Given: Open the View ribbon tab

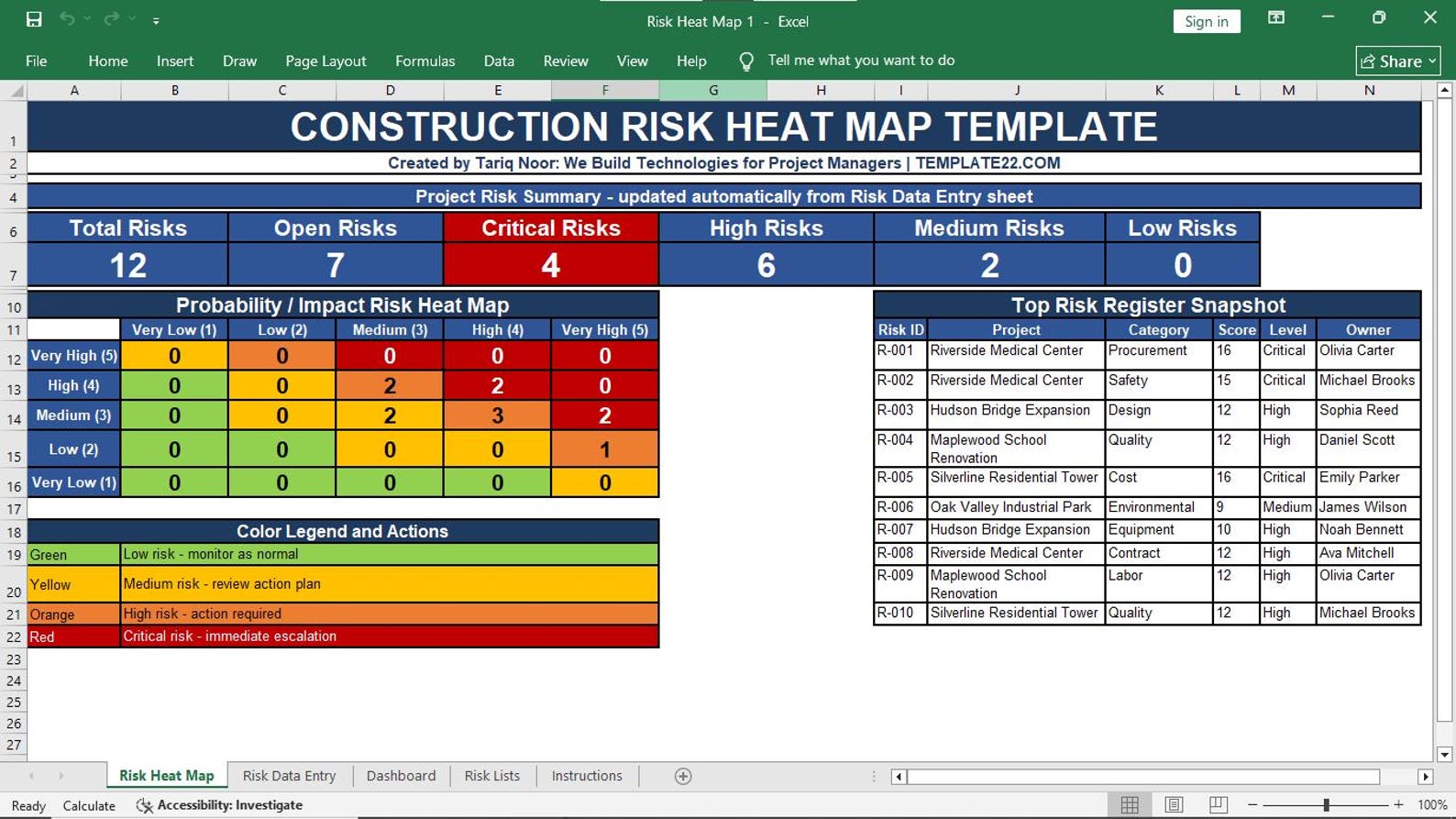Looking at the screenshot, I should click(632, 61).
